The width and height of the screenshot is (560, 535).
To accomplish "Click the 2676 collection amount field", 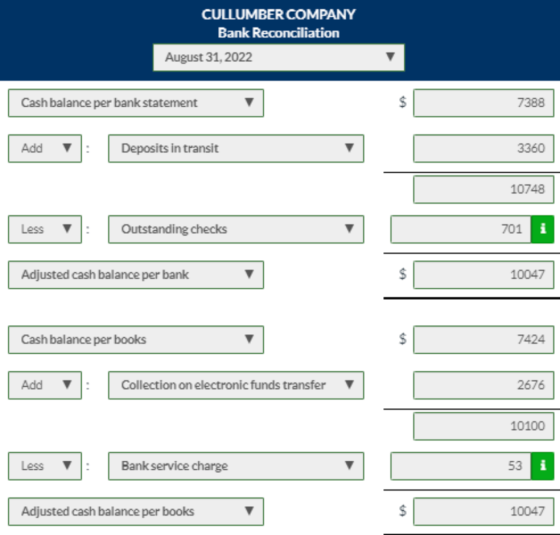I will 484,385.
